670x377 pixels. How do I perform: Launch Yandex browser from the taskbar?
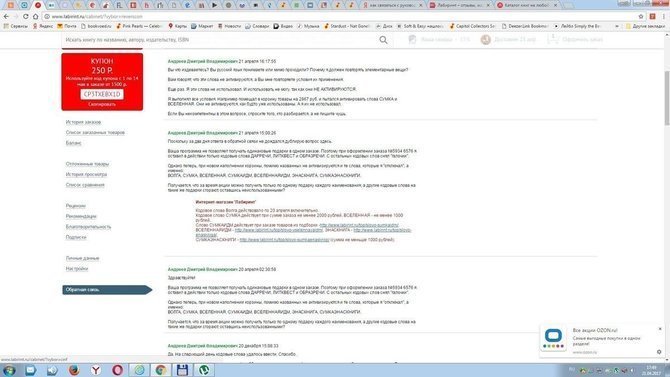pos(96,370)
